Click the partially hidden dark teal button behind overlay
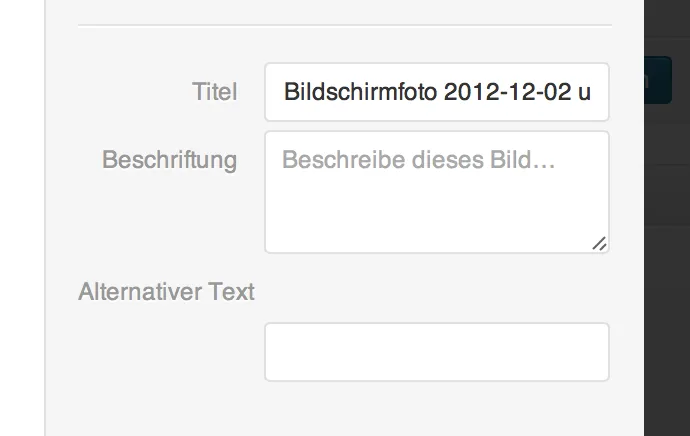This screenshot has width=690, height=436. click(658, 80)
